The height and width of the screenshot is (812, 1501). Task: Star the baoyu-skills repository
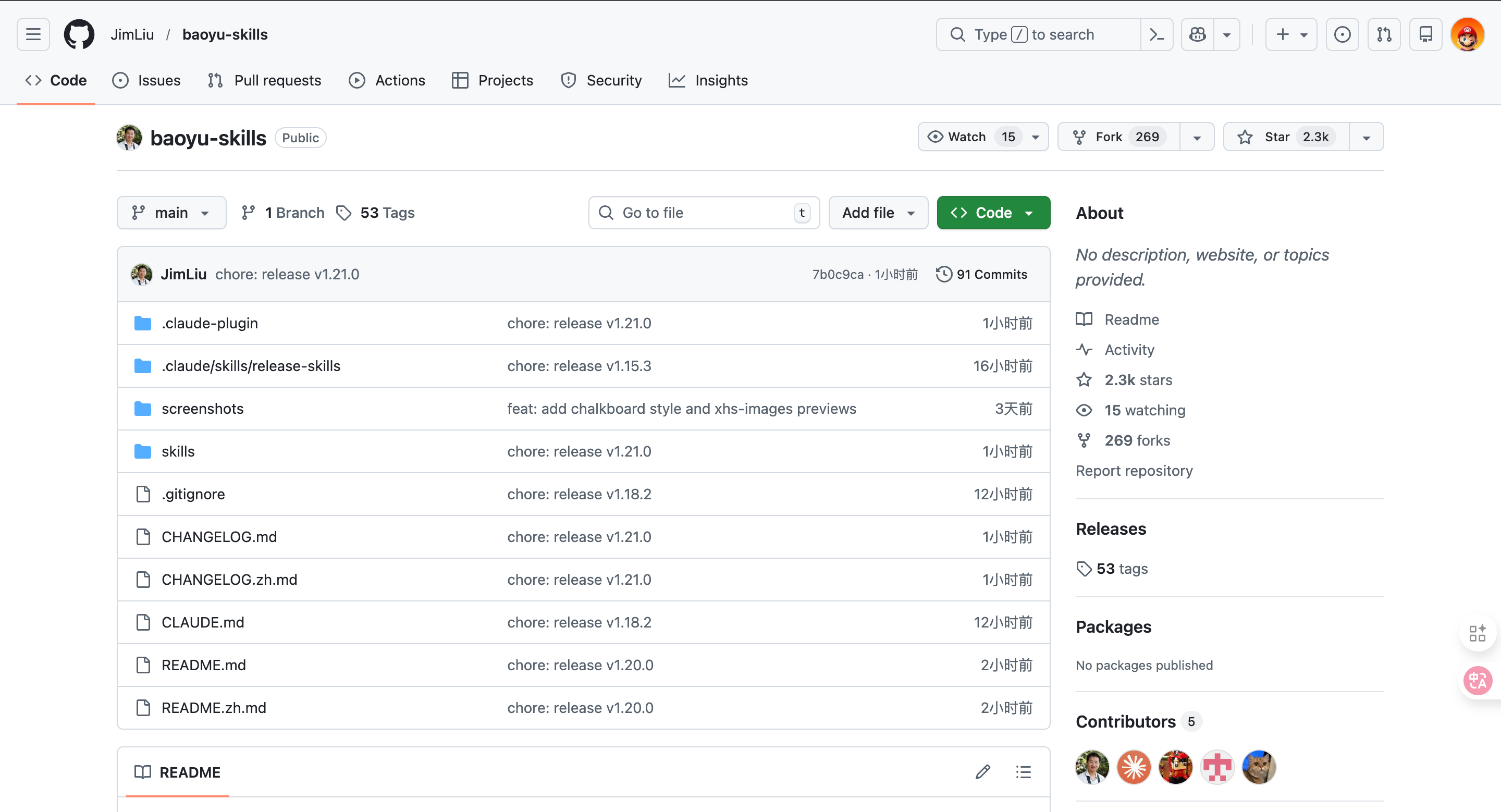point(1285,137)
